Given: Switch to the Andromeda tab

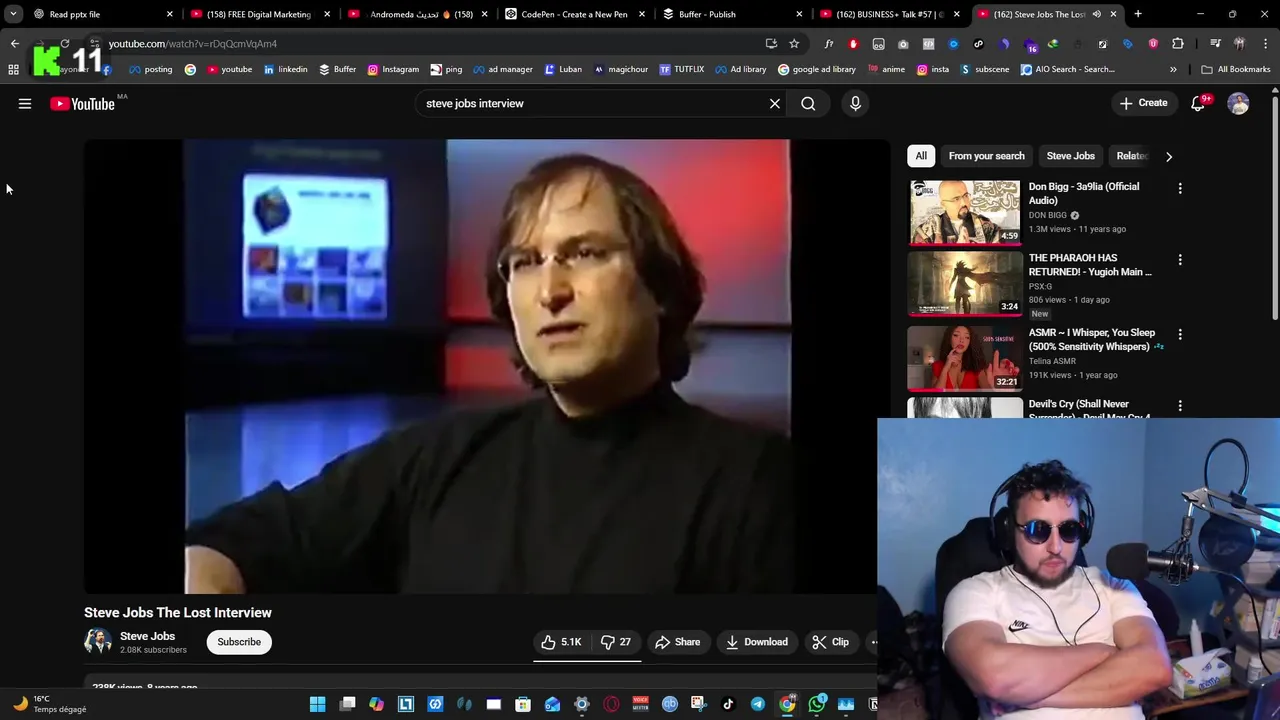Looking at the screenshot, I should pos(417,14).
